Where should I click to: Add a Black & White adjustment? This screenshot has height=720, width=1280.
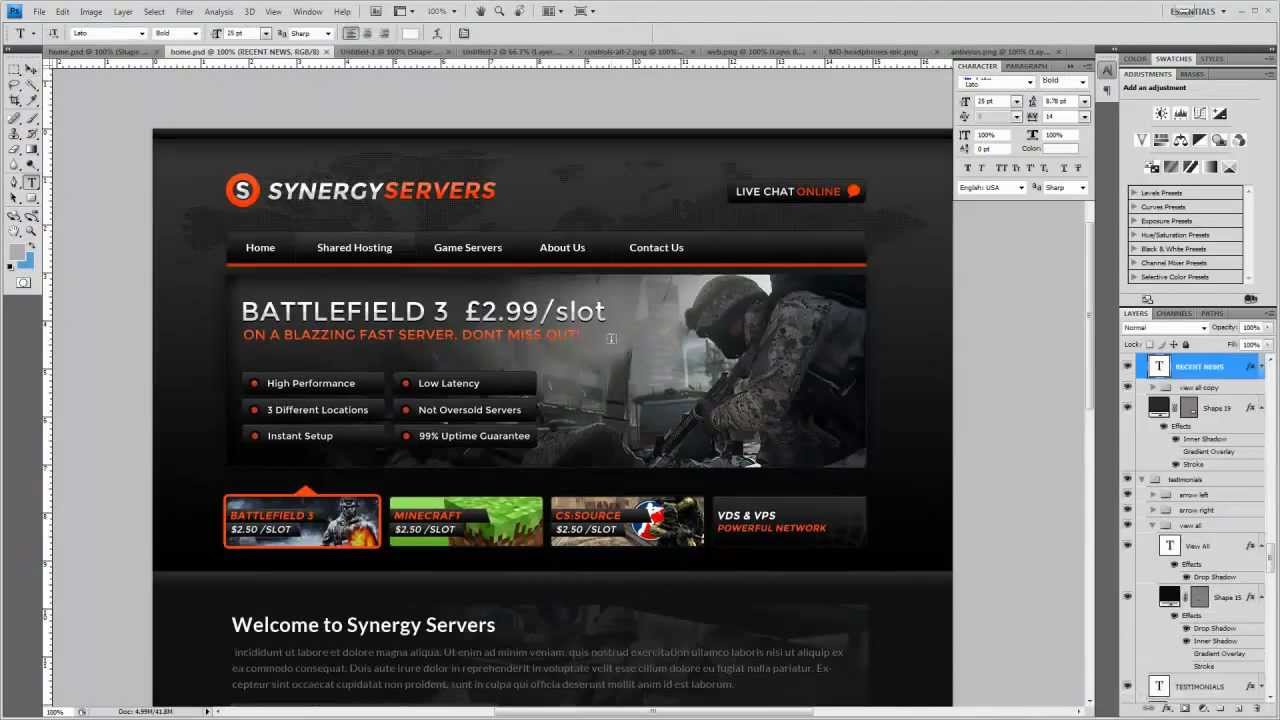point(1200,140)
